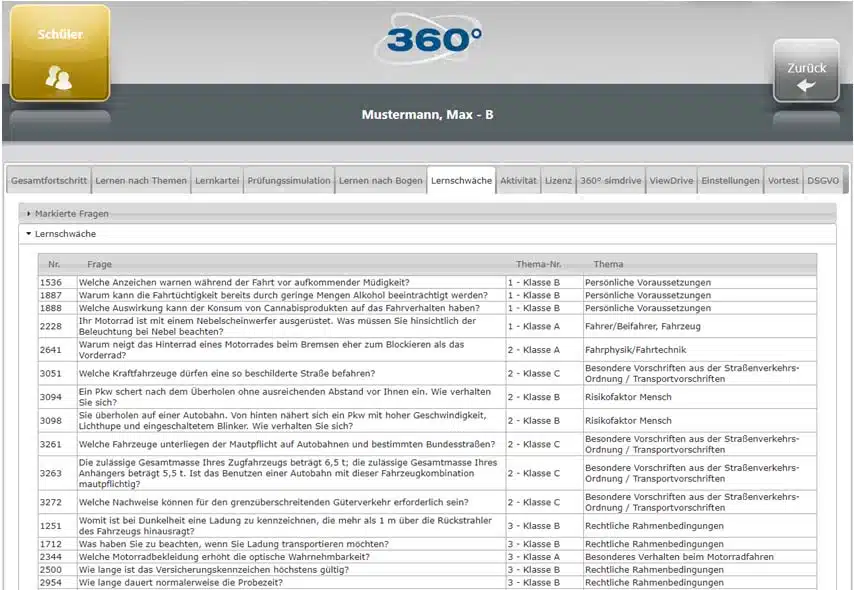854x590 pixels.
Task: Expand the Markierte Fragen section
Action: click(71, 213)
